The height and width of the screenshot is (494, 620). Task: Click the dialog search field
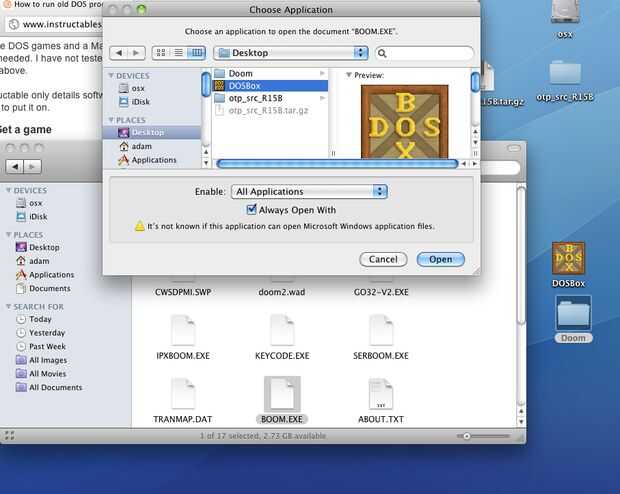point(424,53)
